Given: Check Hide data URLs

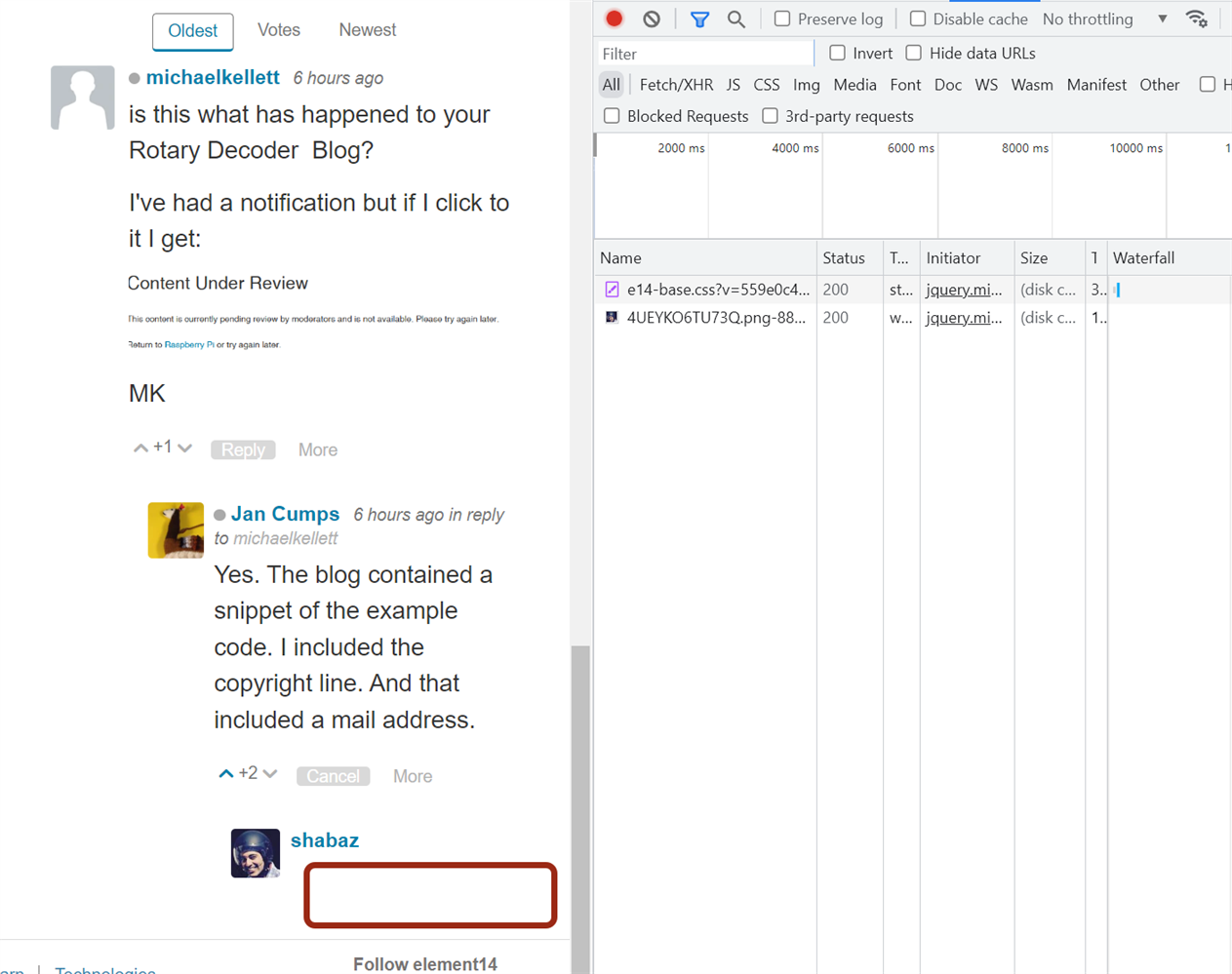Looking at the screenshot, I should pos(913,53).
